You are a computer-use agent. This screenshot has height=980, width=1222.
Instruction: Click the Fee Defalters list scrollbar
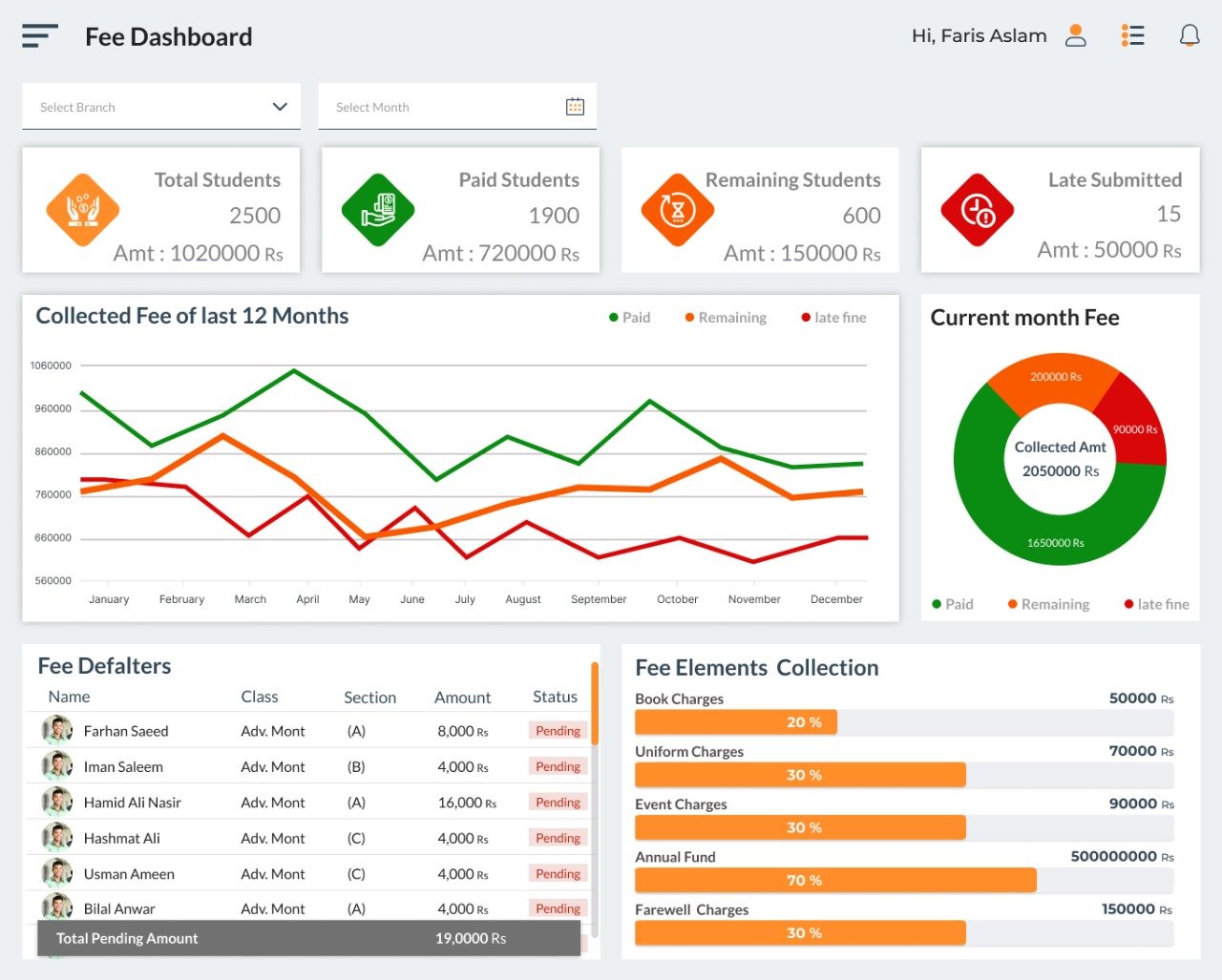tap(595, 704)
